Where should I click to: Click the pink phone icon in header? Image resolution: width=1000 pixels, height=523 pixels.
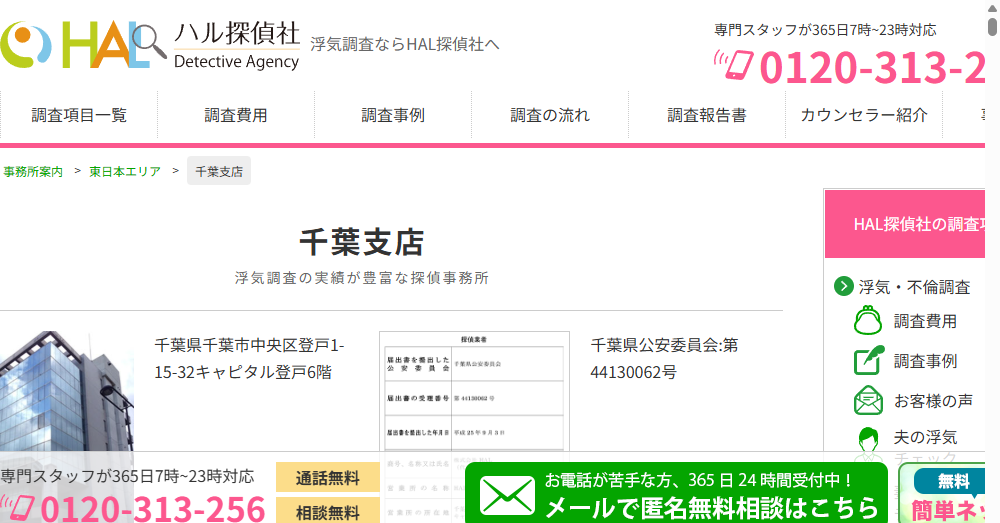pyautogui.click(x=733, y=66)
